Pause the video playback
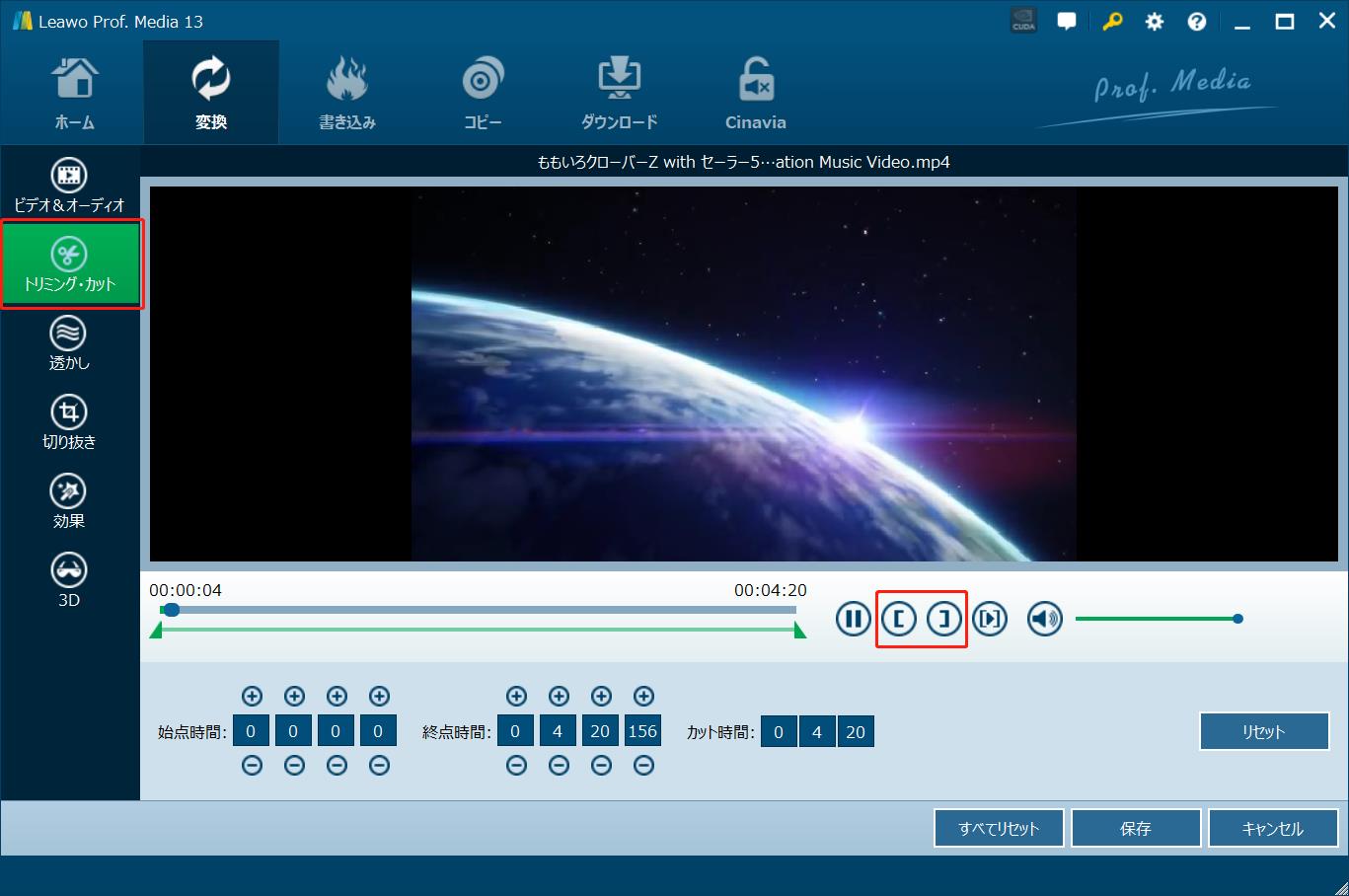 pyautogui.click(x=853, y=619)
